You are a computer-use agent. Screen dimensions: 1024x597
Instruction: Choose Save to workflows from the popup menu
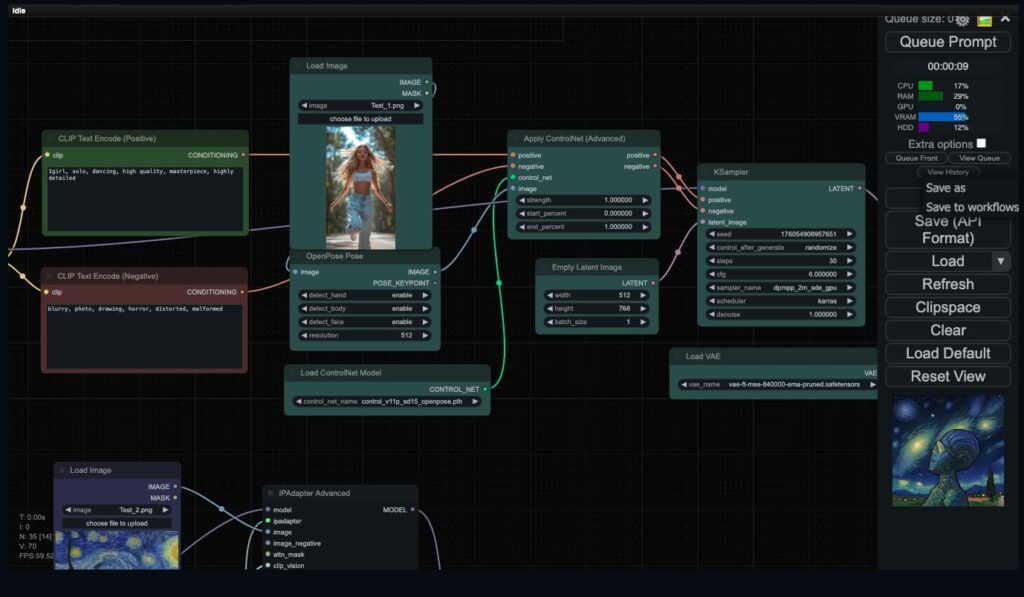[972, 207]
